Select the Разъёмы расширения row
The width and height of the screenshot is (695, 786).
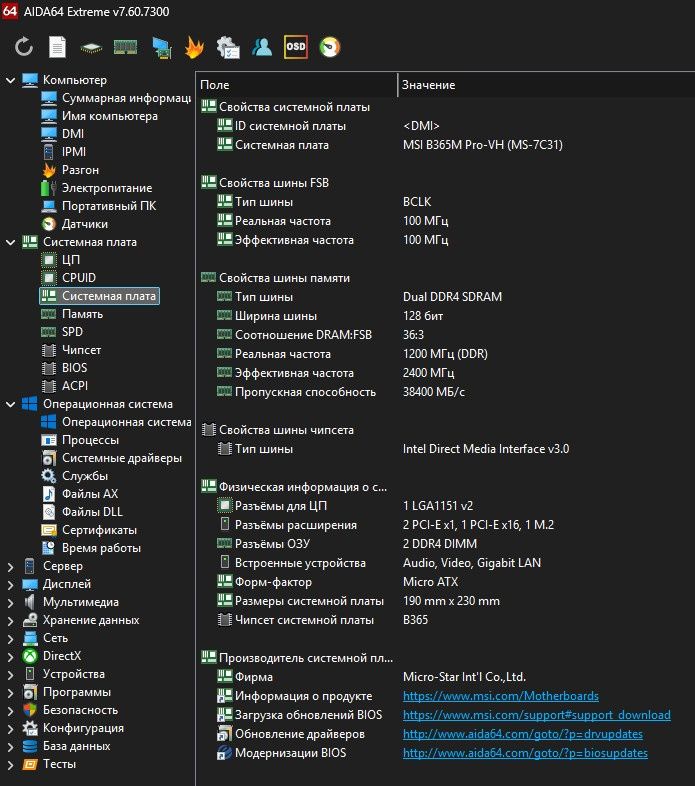click(x=445, y=525)
